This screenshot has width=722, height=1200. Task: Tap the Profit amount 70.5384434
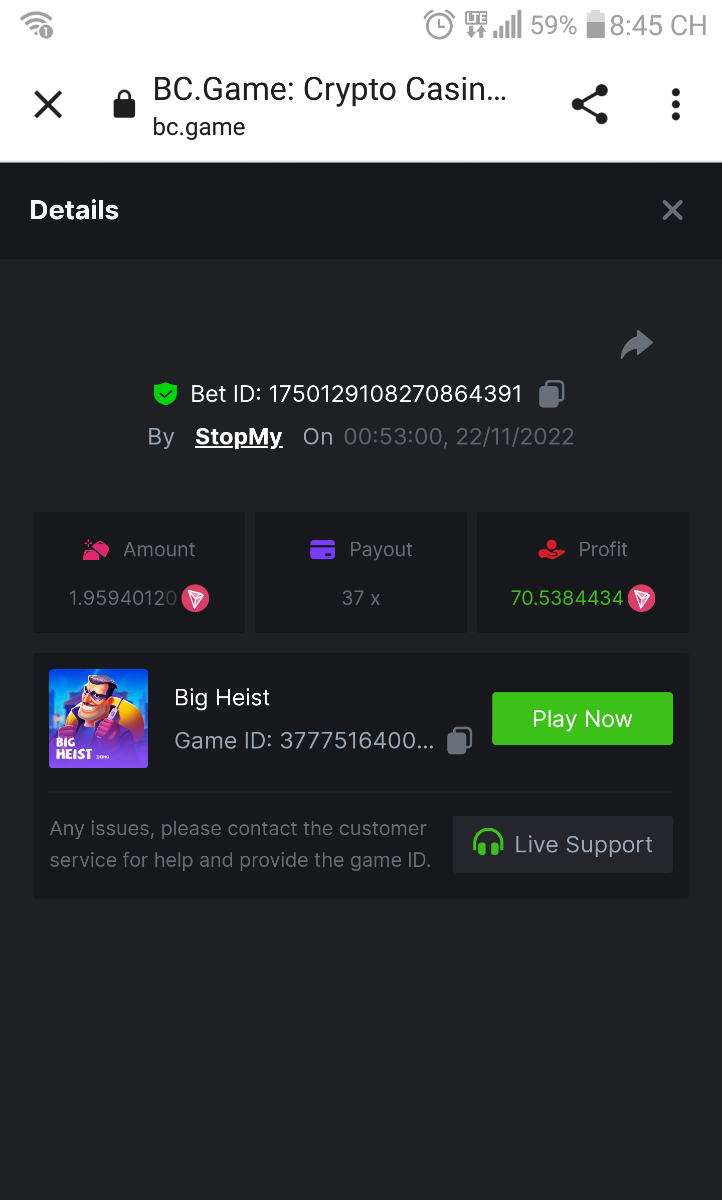point(566,598)
